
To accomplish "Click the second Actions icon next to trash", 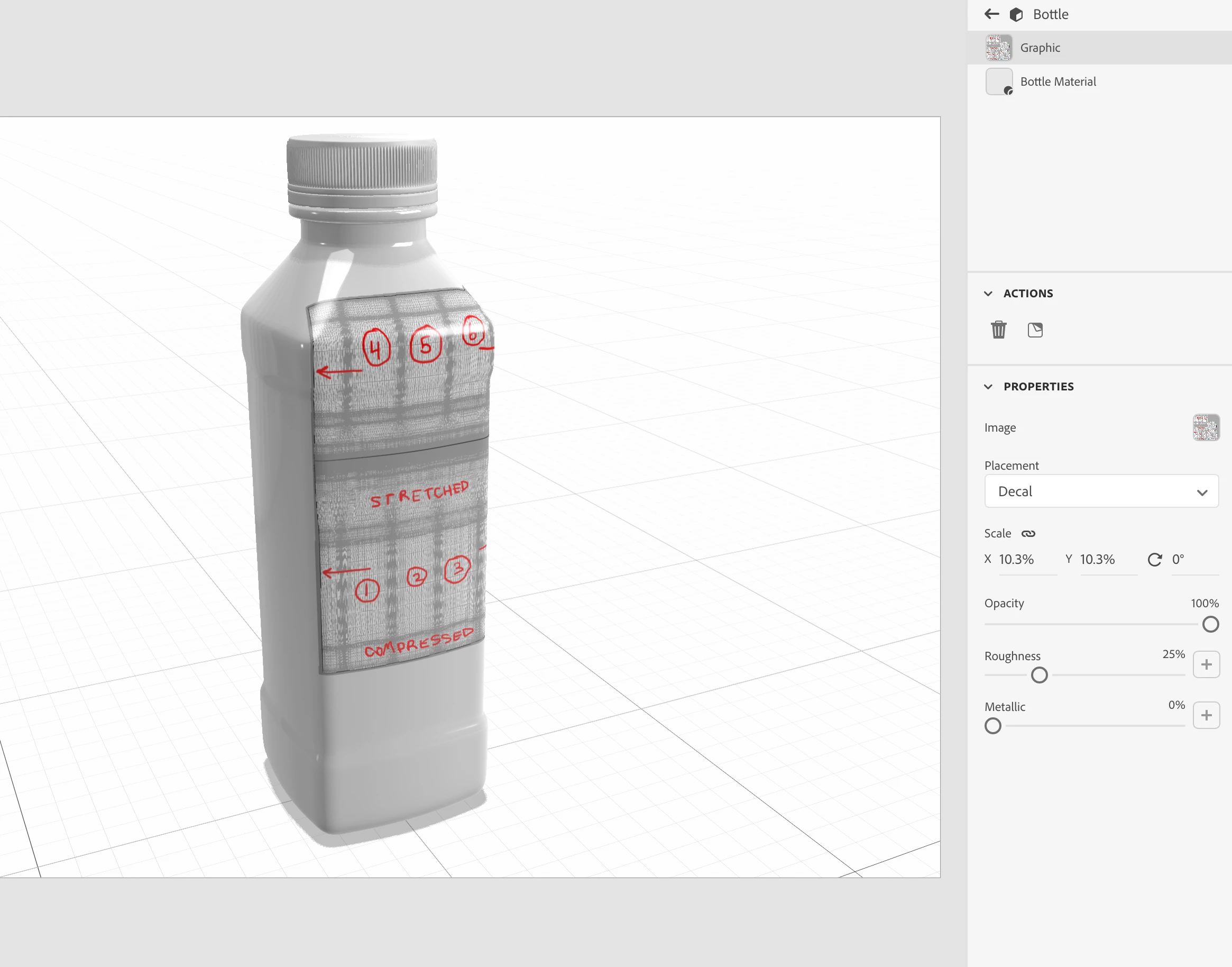I will point(1035,330).
